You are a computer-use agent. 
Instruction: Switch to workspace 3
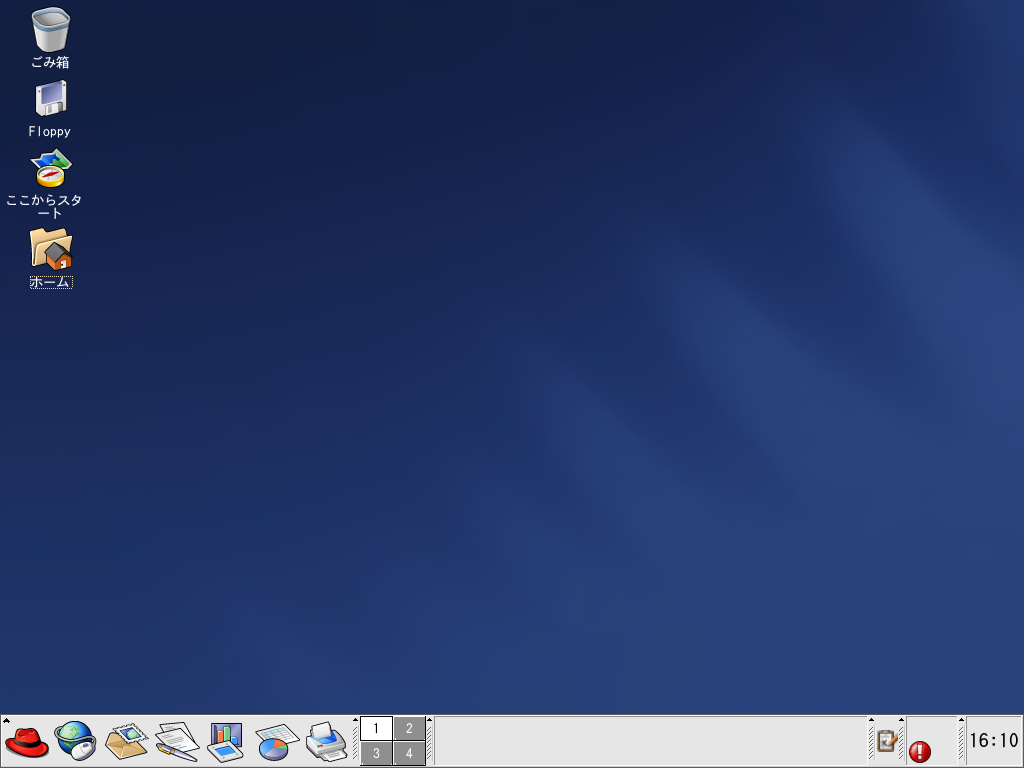376,753
